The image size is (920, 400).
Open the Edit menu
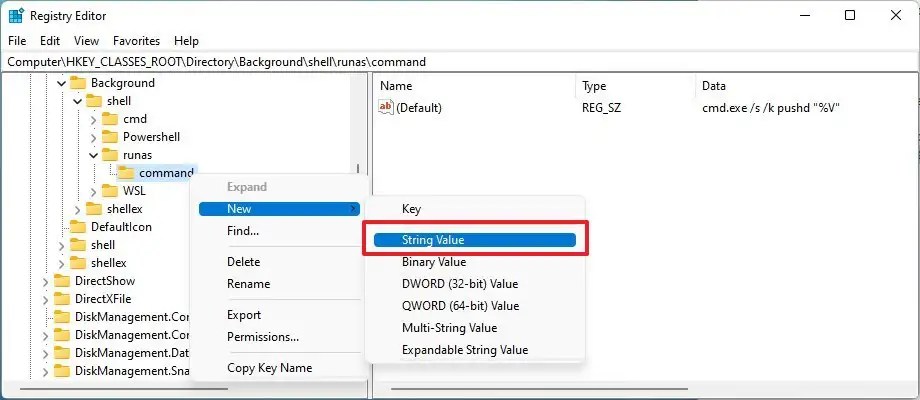50,40
